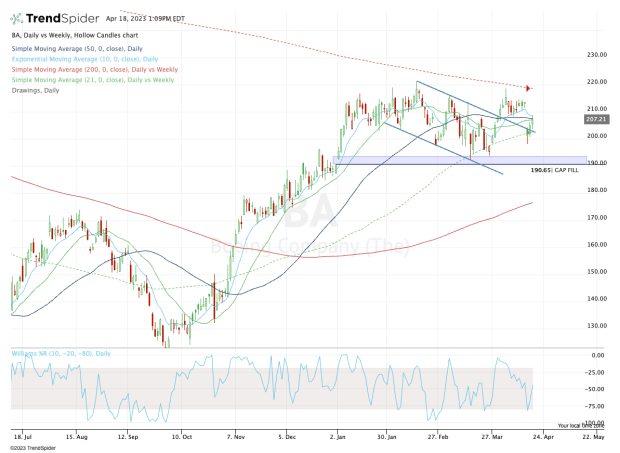Click the TrendSpider logo icon
Image resolution: width=620 pixels, height=453 pixels.
[x=18, y=17]
